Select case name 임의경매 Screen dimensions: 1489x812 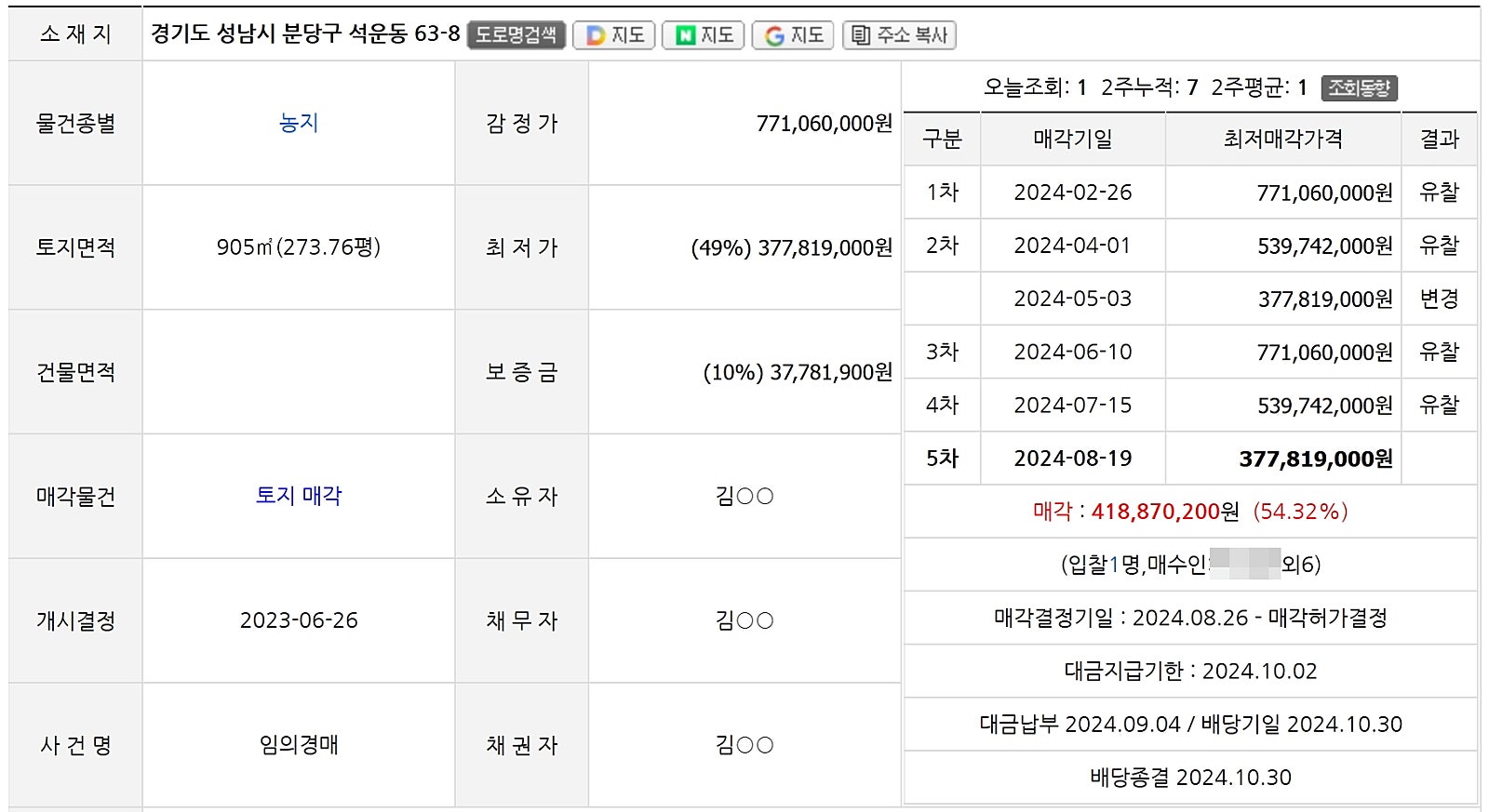point(299,745)
